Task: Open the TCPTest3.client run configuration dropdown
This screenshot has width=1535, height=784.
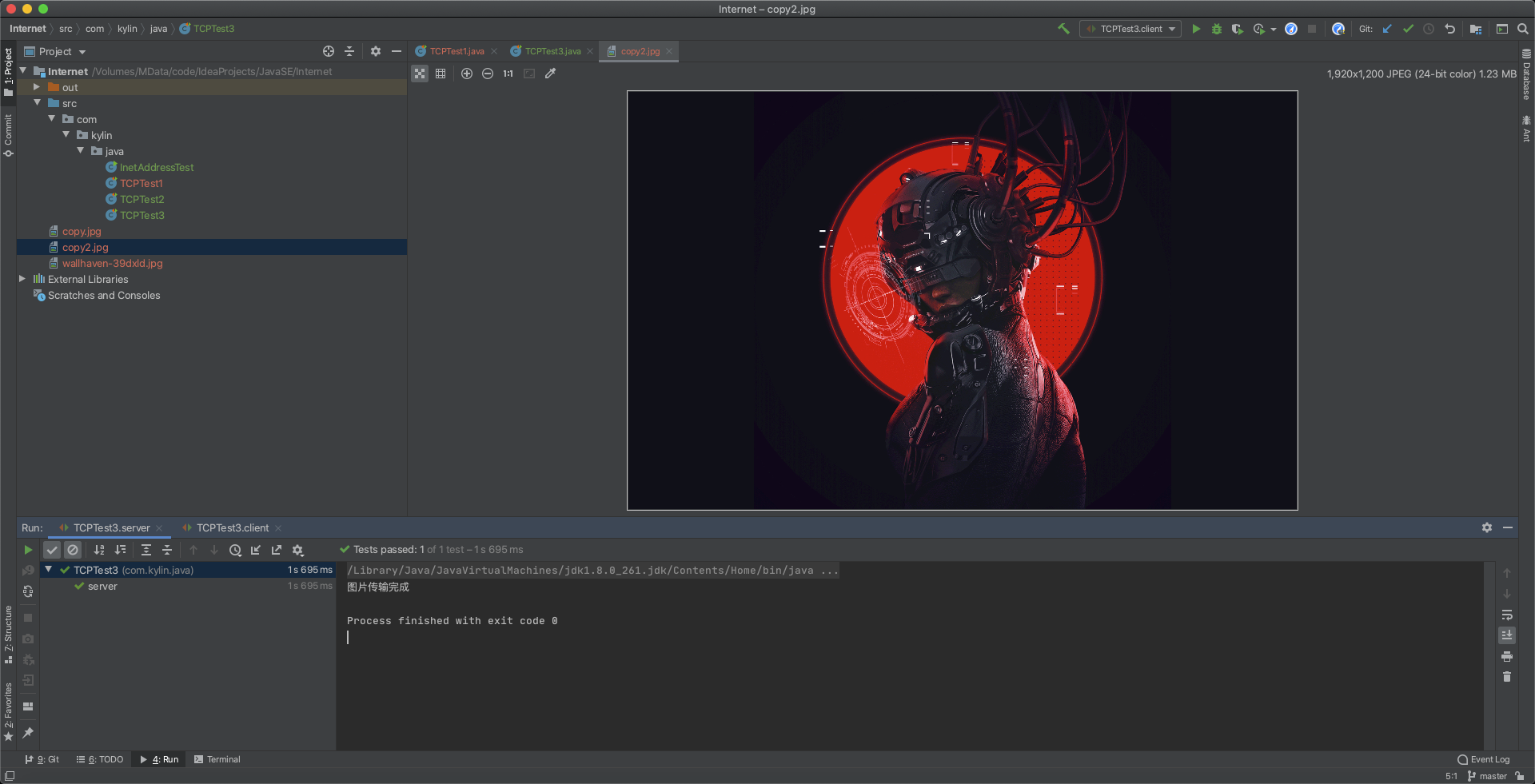Action: point(1130,29)
